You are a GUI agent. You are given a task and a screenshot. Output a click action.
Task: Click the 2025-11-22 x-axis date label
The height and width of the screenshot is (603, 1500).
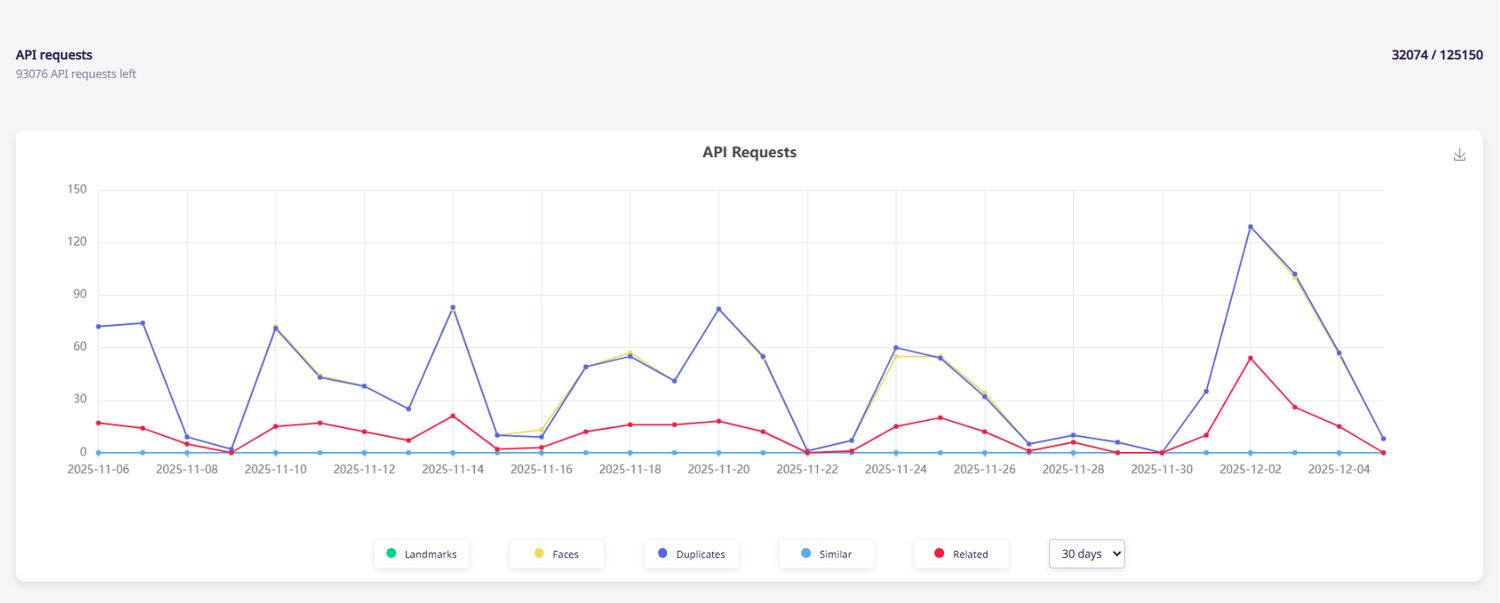point(807,468)
